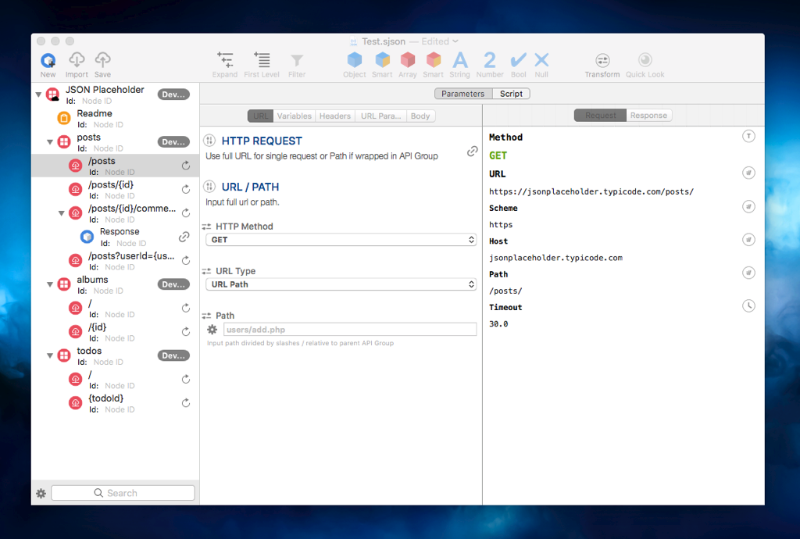The width and height of the screenshot is (800, 539).
Task: Switch to the Body tab
Action: [420, 116]
